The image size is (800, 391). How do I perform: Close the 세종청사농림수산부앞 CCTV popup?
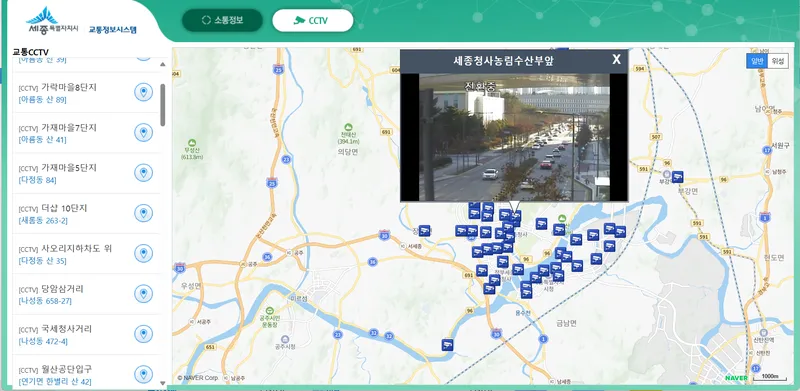tap(616, 60)
